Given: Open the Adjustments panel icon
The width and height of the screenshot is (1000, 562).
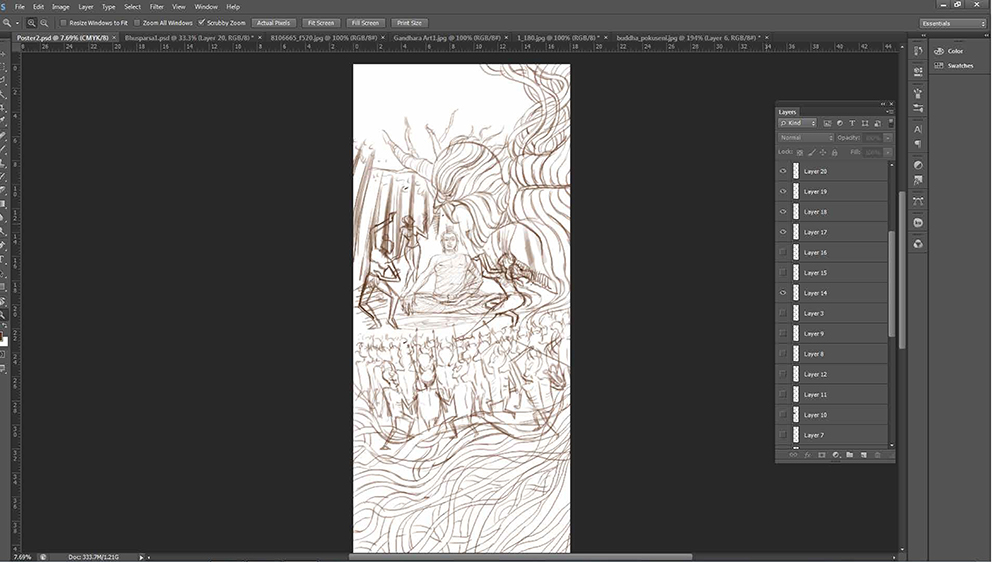Looking at the screenshot, I should pyautogui.click(x=918, y=165).
